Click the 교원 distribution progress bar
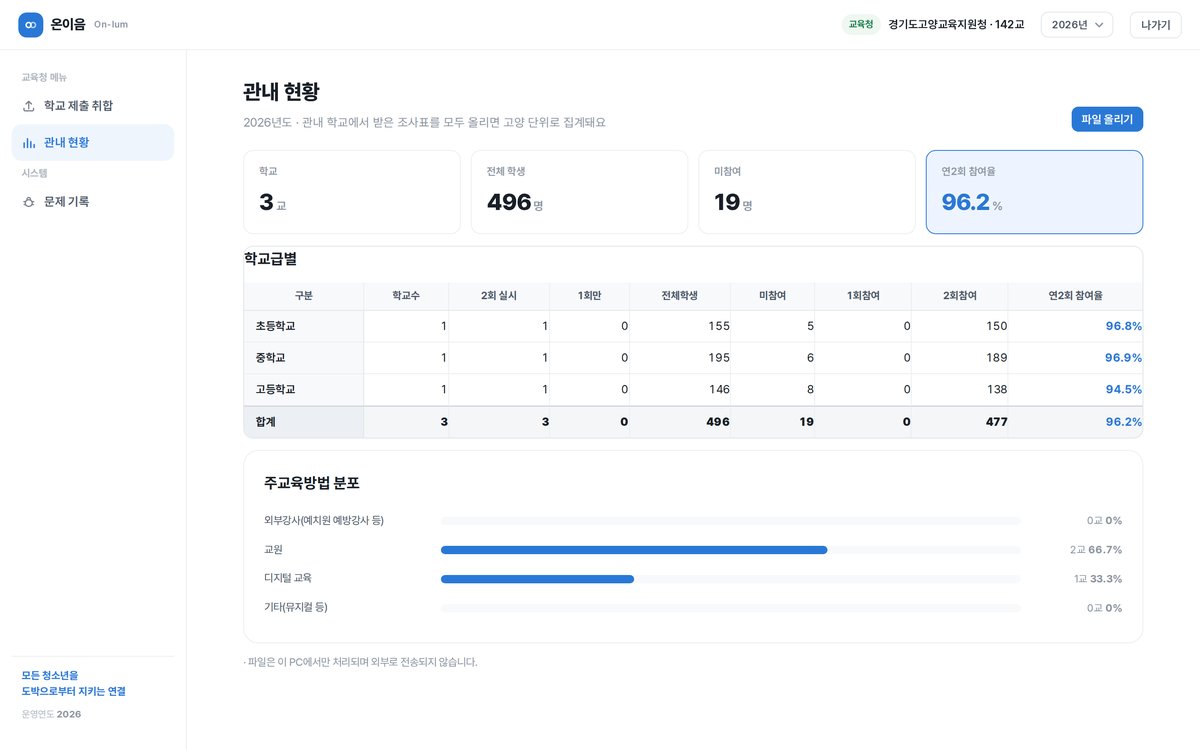This screenshot has height=750, width=1200. click(x=731, y=550)
